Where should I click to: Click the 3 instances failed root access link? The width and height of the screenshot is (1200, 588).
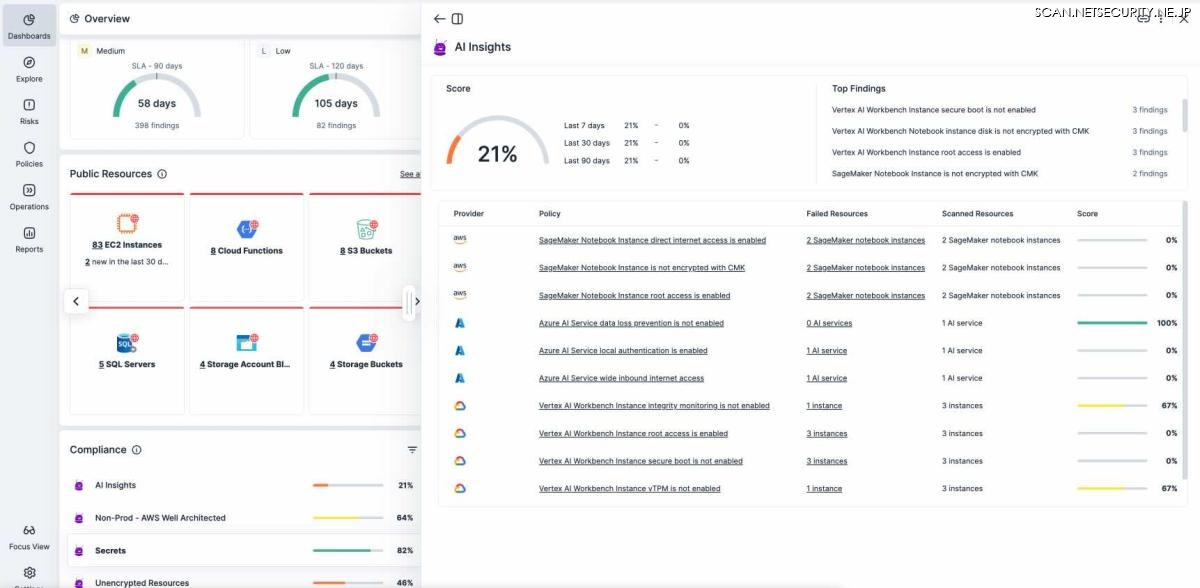826,434
